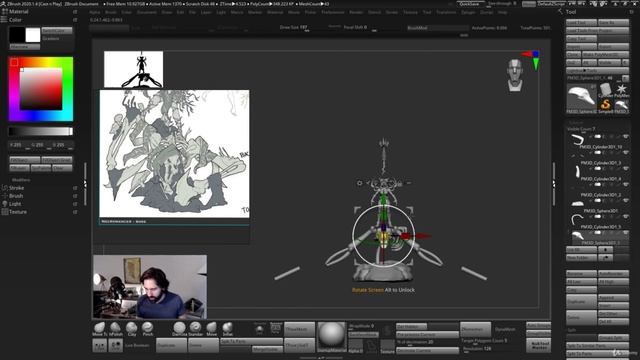
Task: Expand the Light palette
Action: tap(15, 204)
